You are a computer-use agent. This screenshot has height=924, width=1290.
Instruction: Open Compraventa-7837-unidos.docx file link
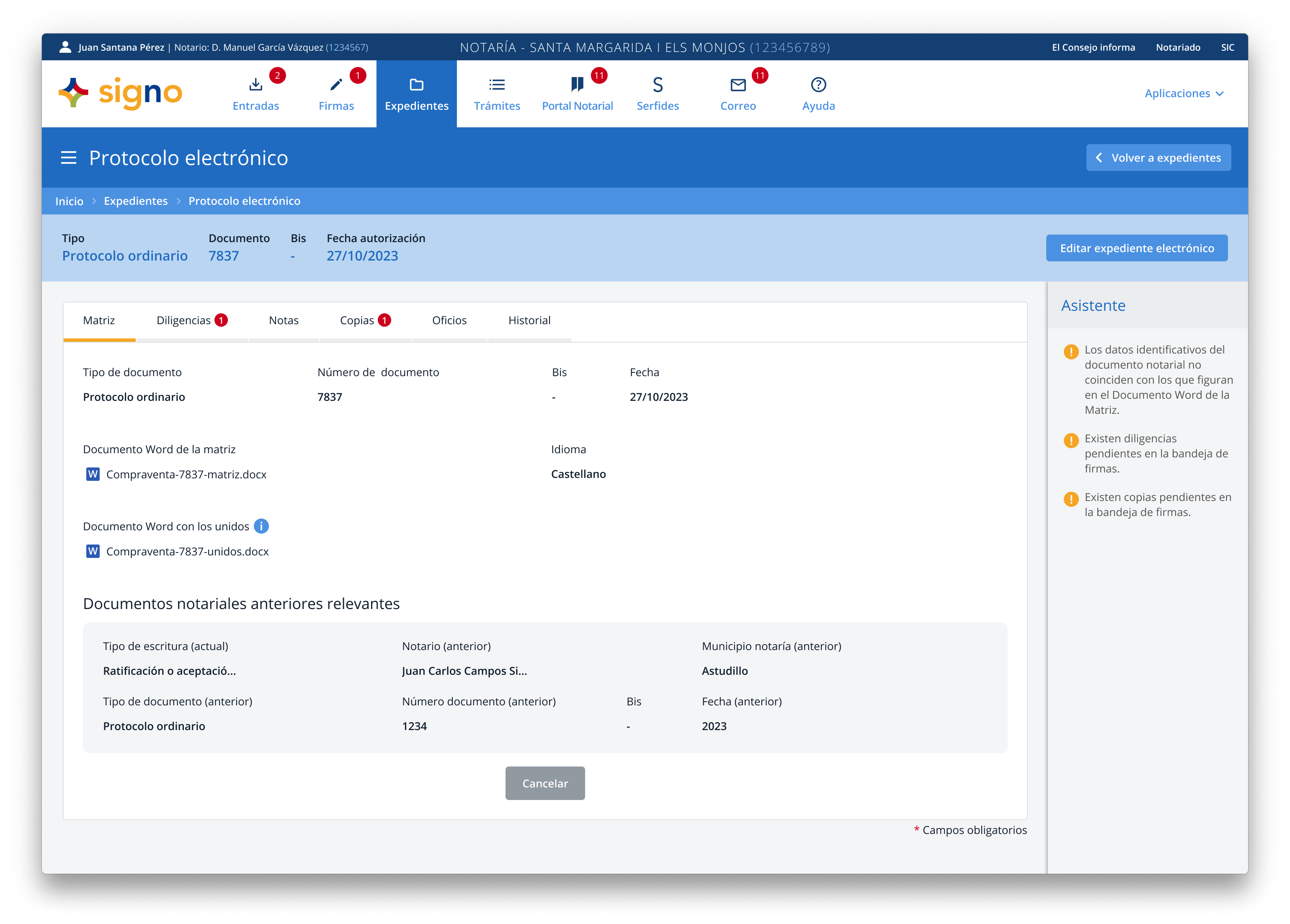(187, 551)
